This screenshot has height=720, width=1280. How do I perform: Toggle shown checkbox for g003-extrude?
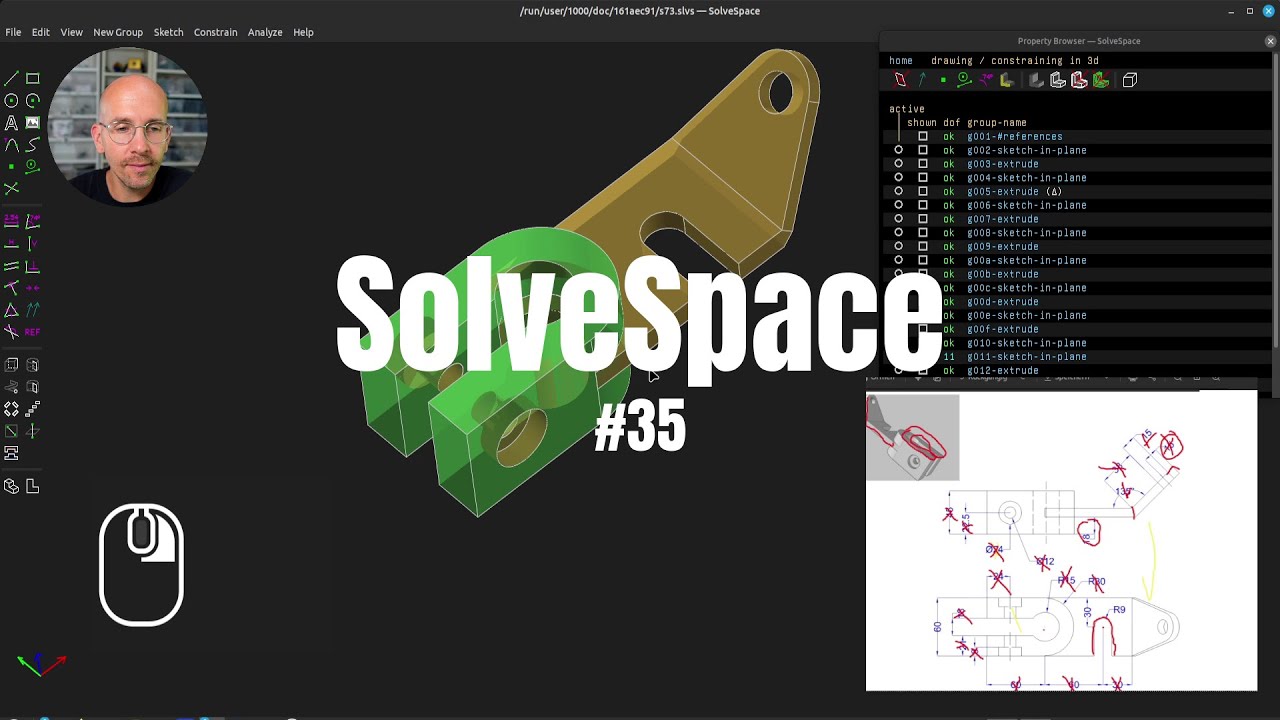[x=922, y=164]
